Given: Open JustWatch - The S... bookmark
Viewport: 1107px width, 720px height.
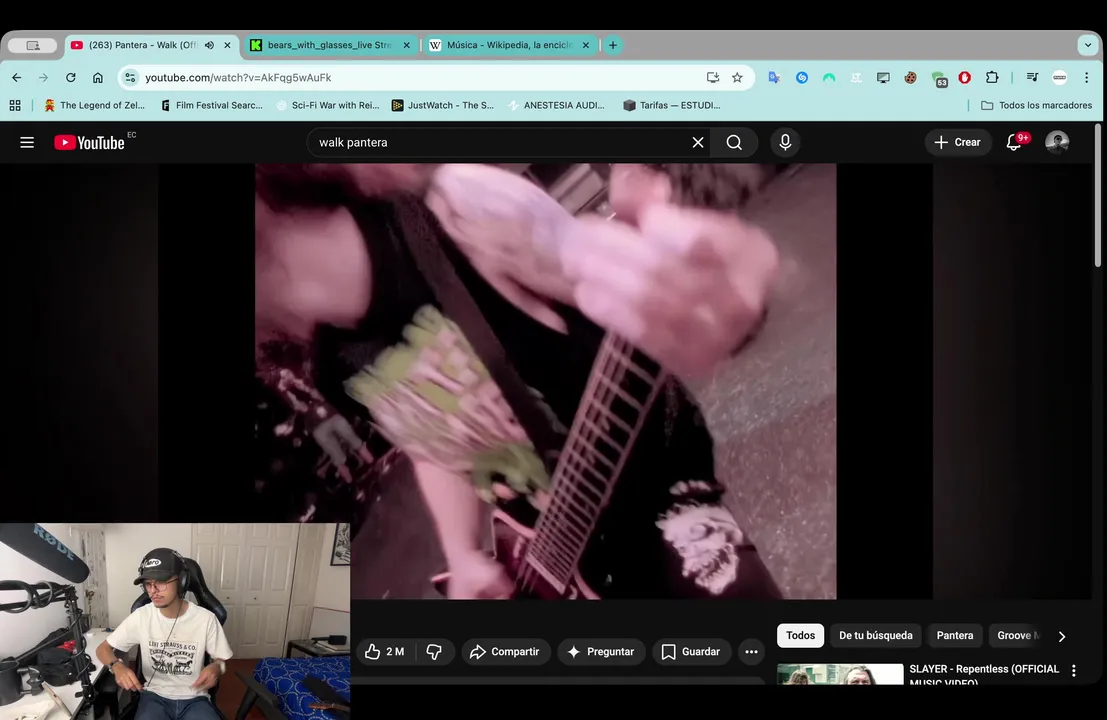Looking at the screenshot, I should 443,105.
